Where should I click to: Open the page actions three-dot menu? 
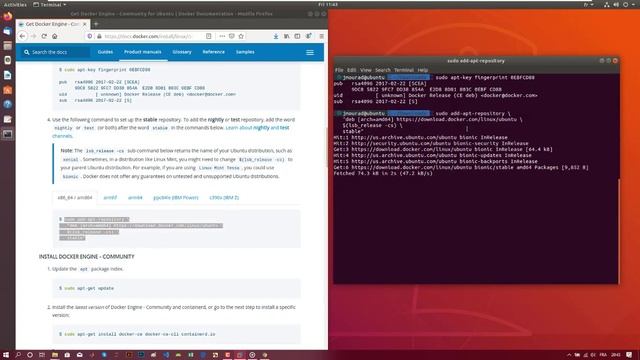[x=222, y=36]
